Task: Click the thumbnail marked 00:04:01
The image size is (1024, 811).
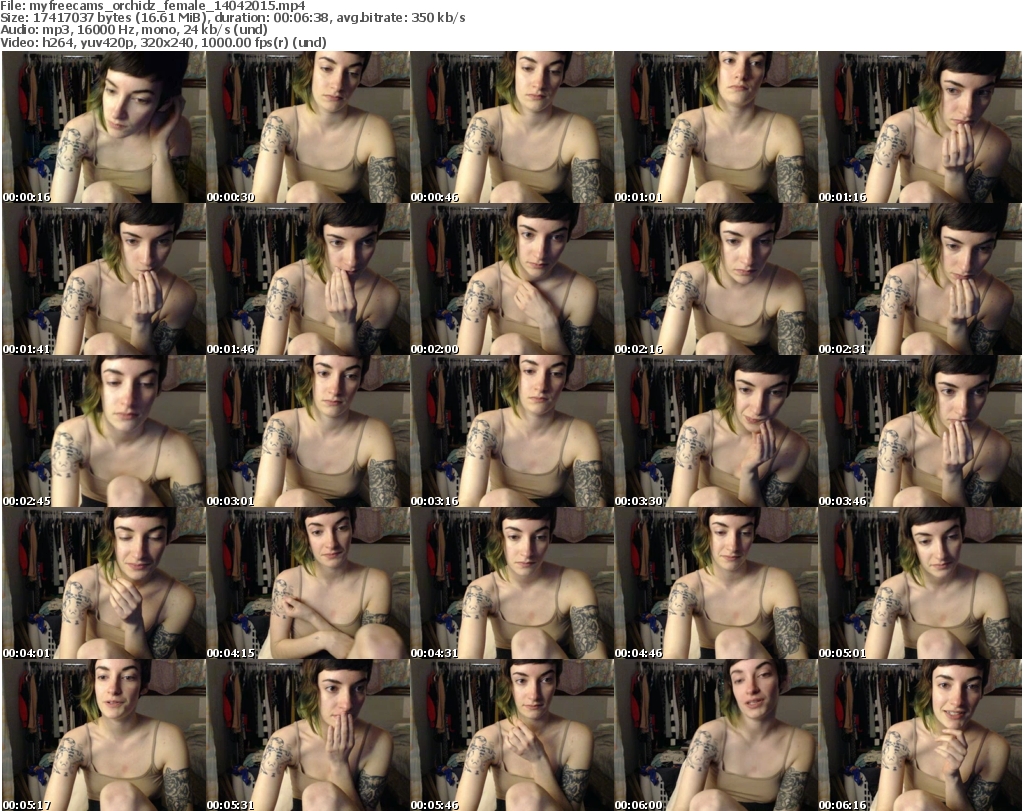Action: [x=104, y=583]
